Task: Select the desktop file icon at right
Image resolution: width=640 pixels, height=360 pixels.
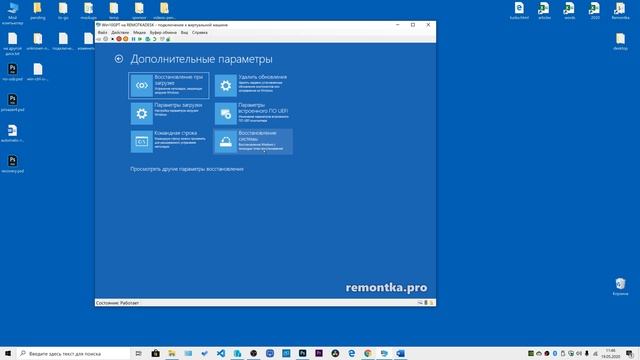Action: (620, 42)
